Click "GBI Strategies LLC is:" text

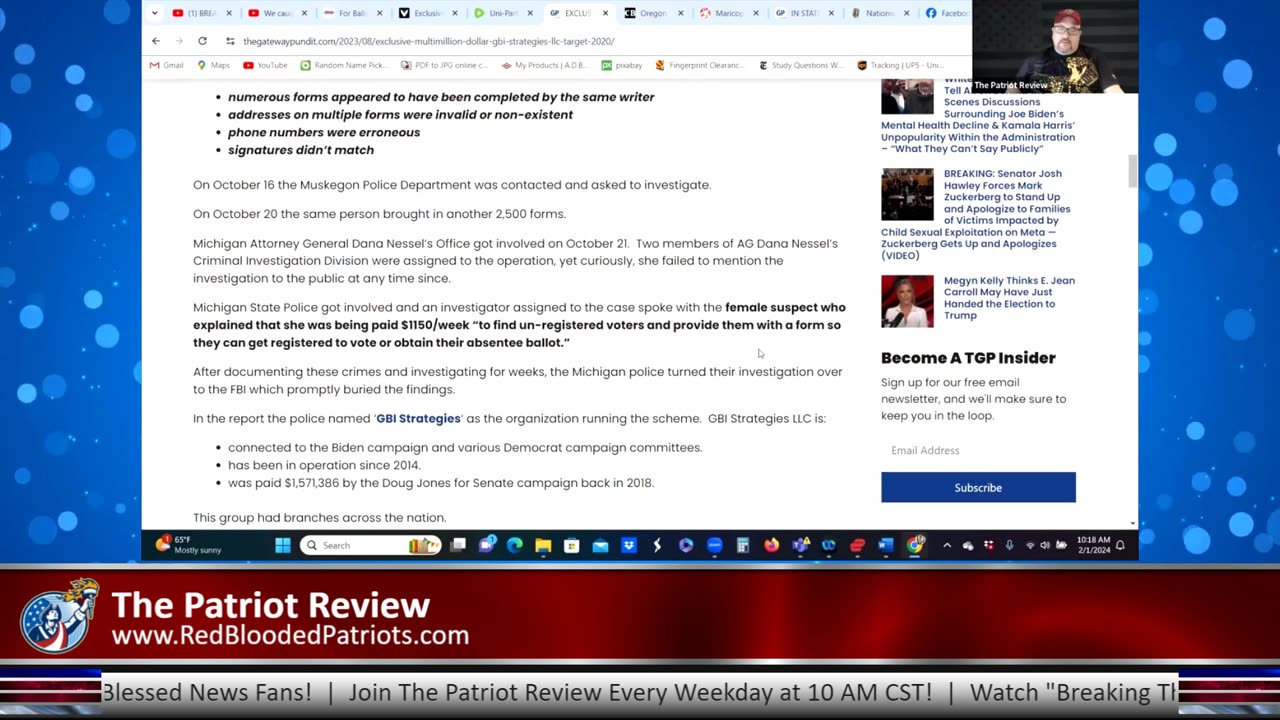pyautogui.click(x=767, y=418)
